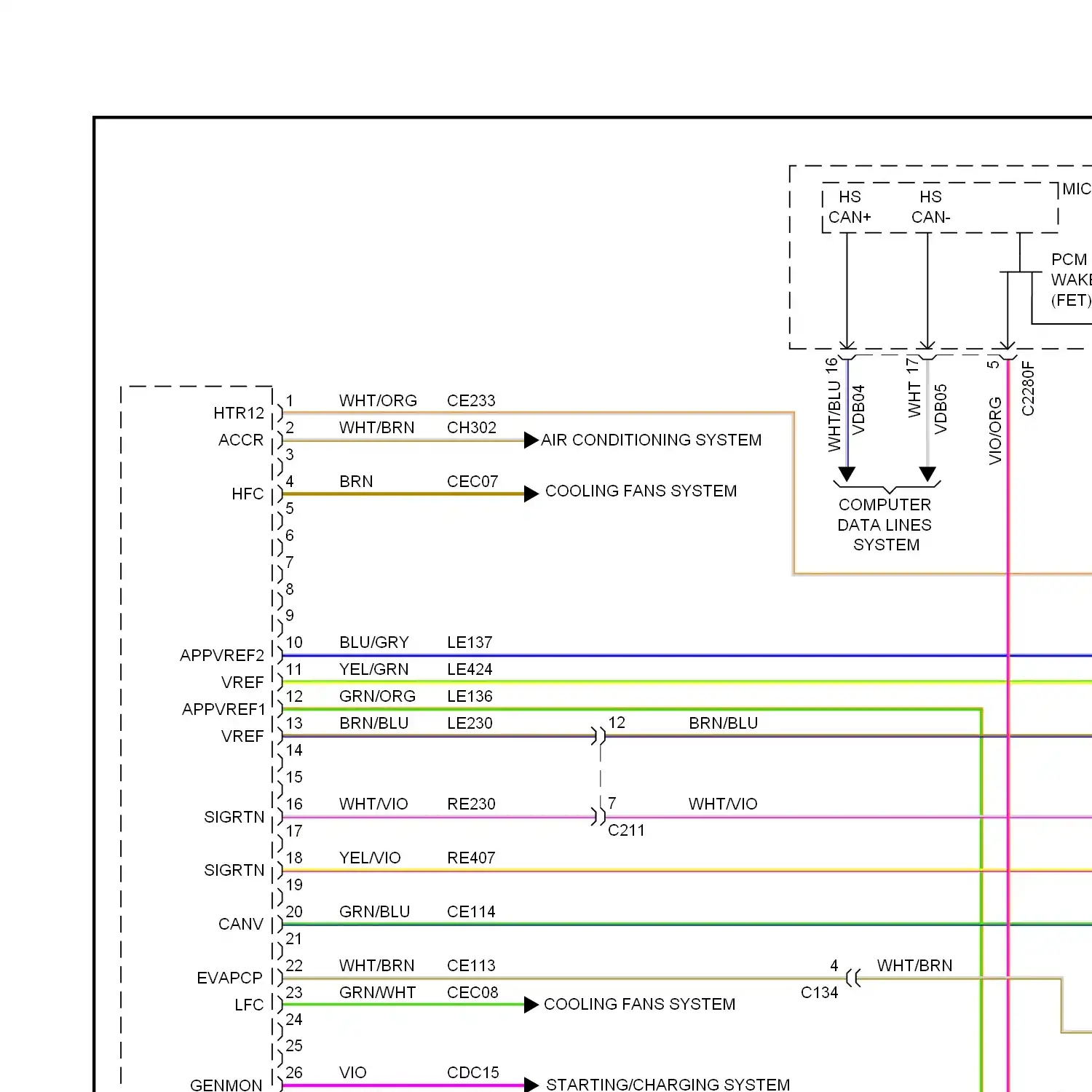Click the HTR12 pin label

[239, 414]
